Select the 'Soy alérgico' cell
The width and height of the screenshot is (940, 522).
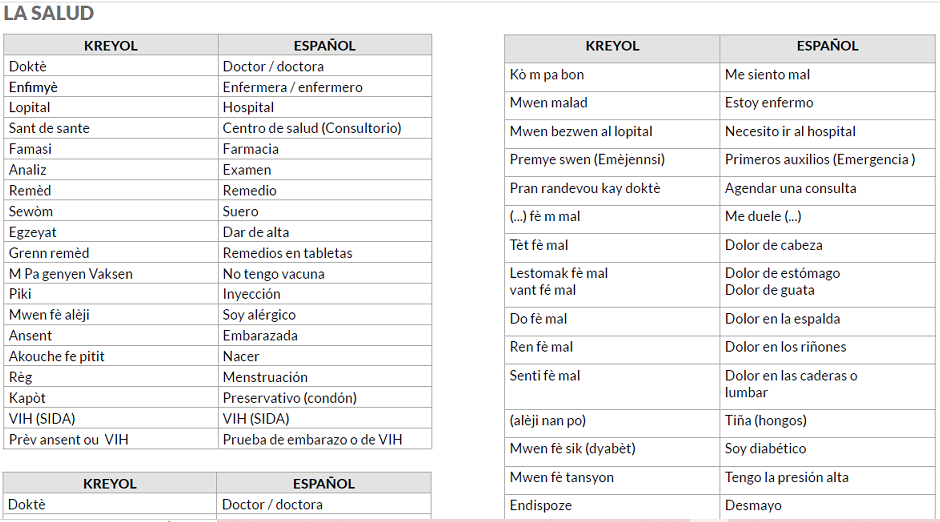tap(325, 315)
